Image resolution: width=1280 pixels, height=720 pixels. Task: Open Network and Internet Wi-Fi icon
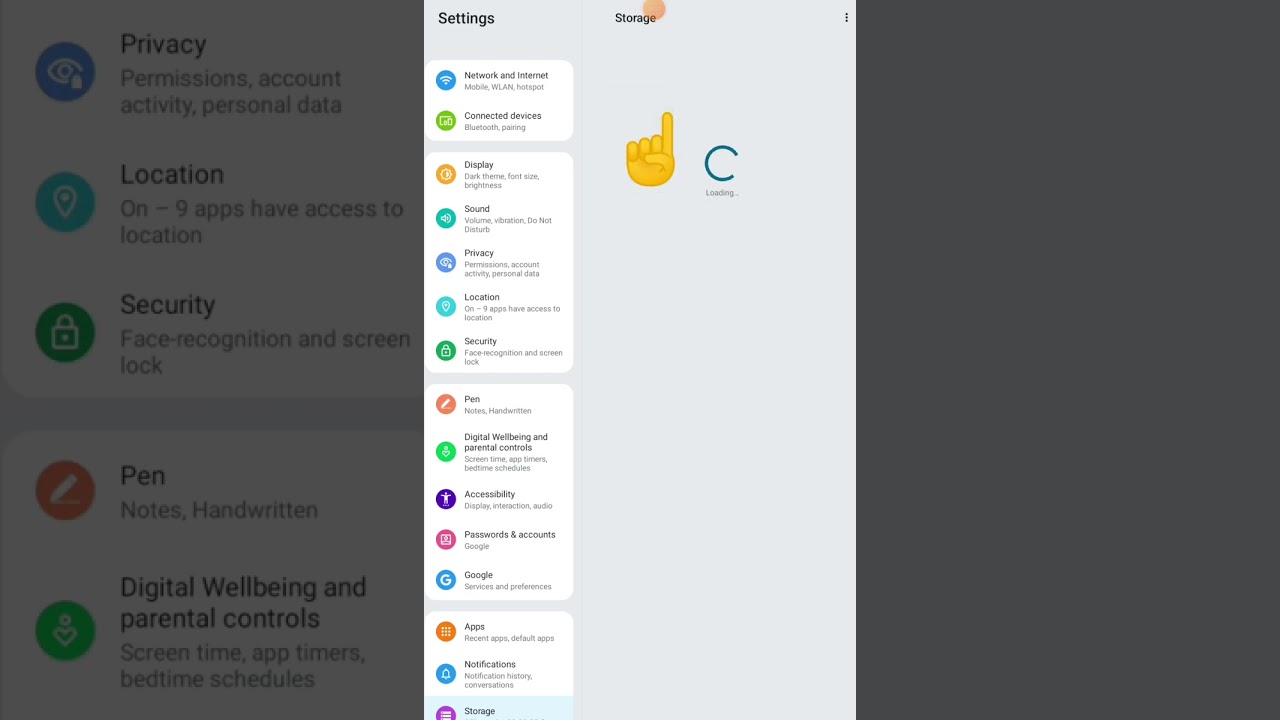pyautogui.click(x=446, y=80)
